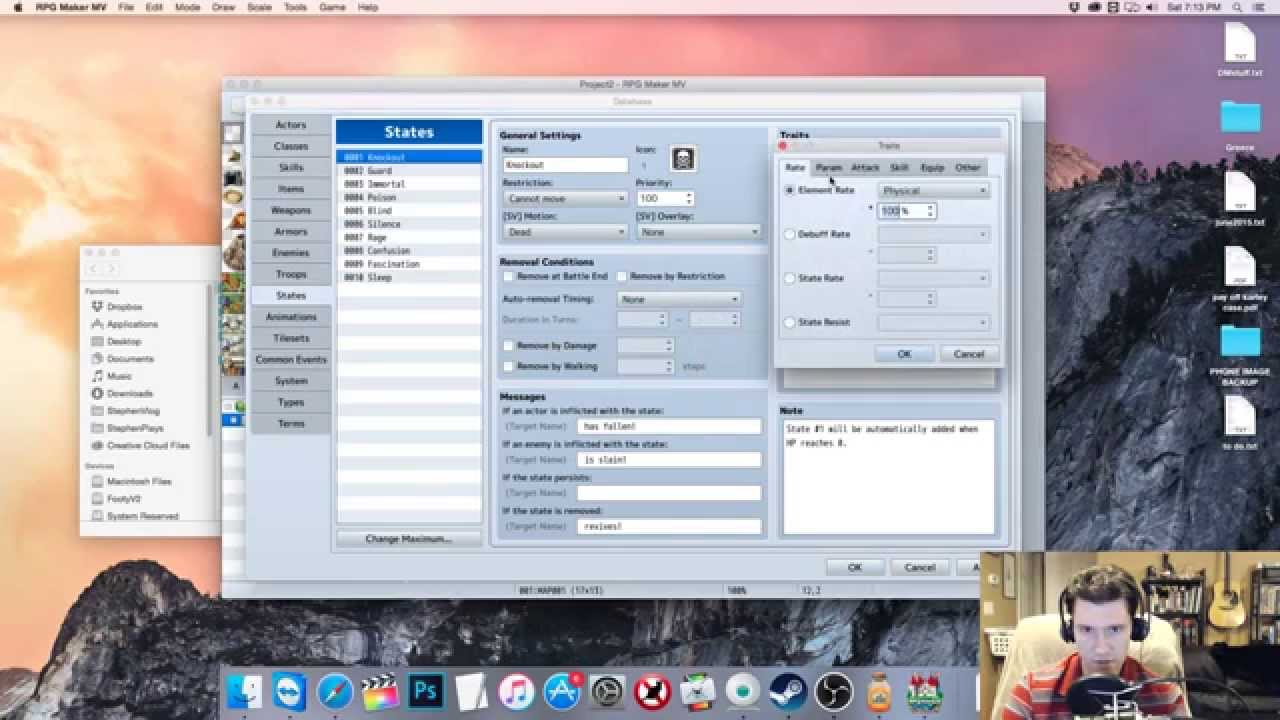Image resolution: width=1280 pixels, height=720 pixels.
Task: Open the DNstuff.txt desktop file
Action: [x=1240, y=46]
